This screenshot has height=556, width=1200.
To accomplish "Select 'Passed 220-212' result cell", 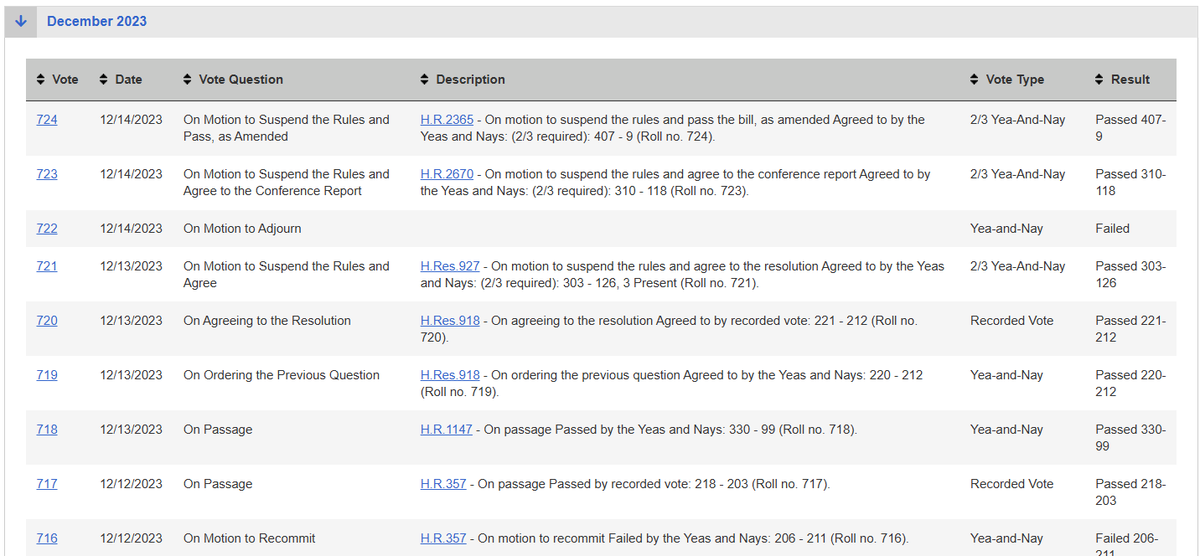I will click(1130, 383).
